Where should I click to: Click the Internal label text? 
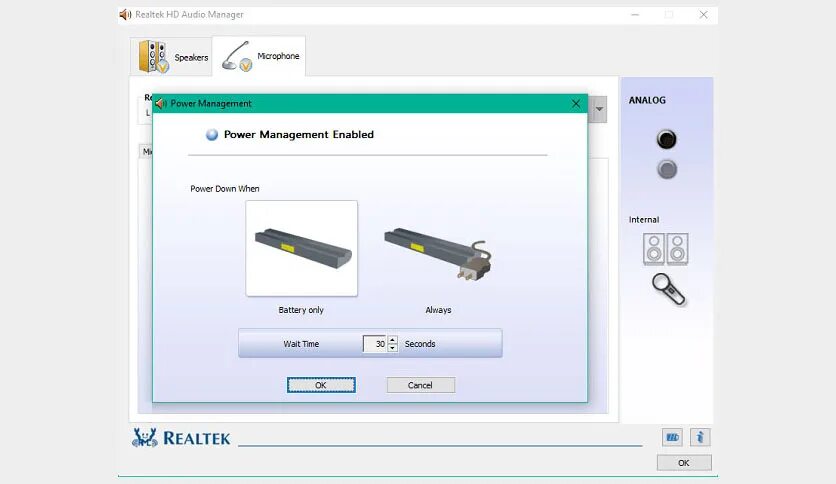(x=644, y=220)
